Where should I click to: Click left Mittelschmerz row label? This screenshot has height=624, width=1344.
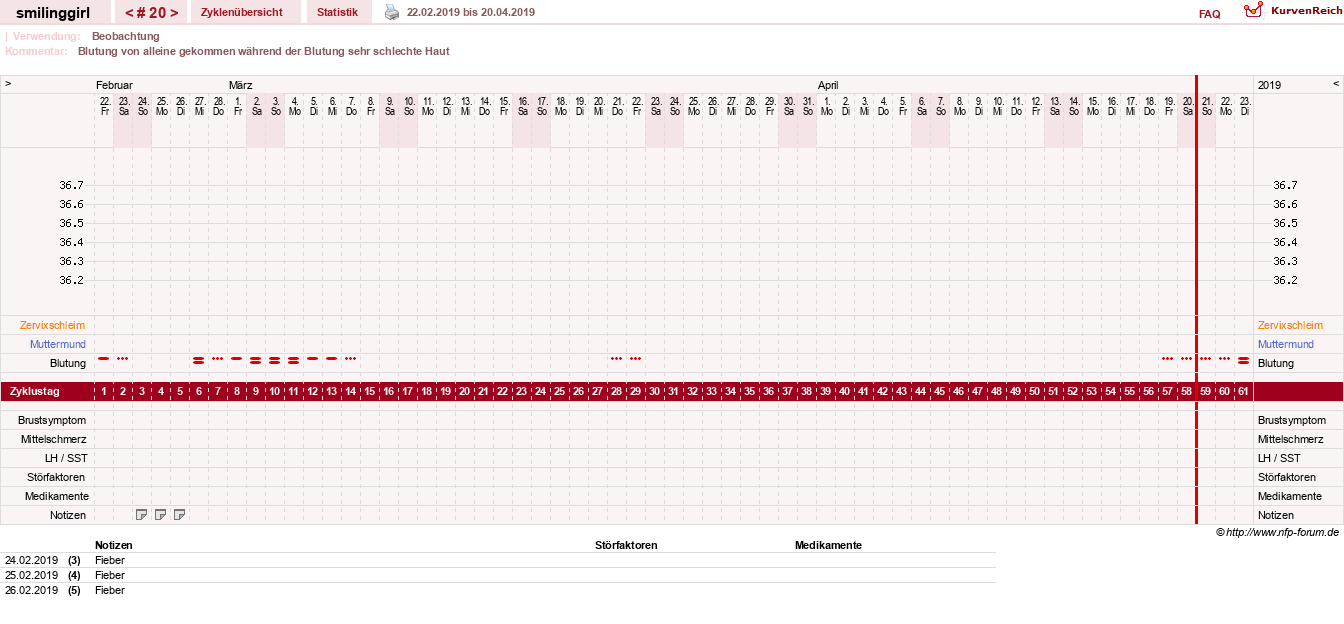54,439
